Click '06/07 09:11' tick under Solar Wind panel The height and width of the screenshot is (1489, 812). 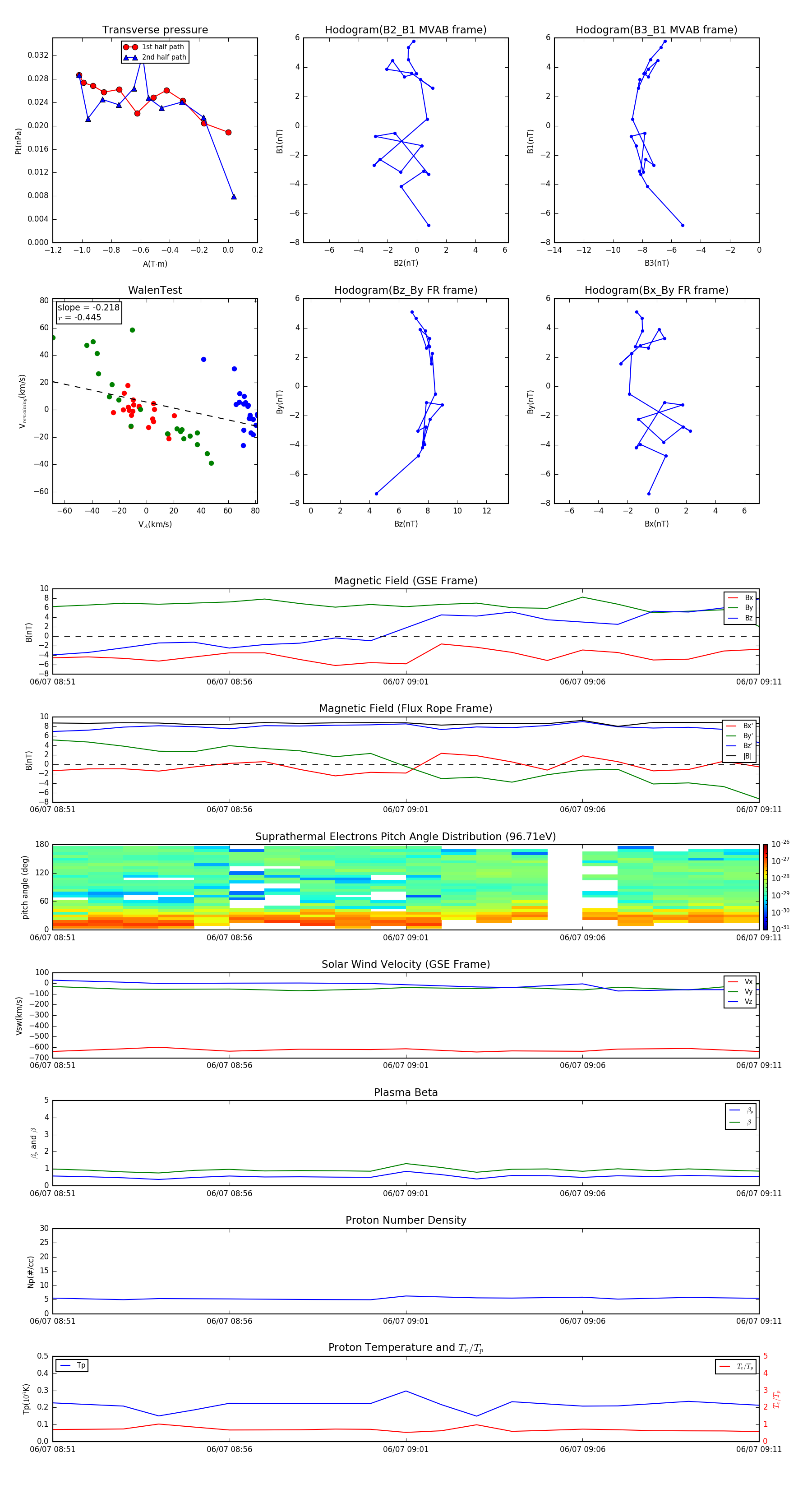759,1065
